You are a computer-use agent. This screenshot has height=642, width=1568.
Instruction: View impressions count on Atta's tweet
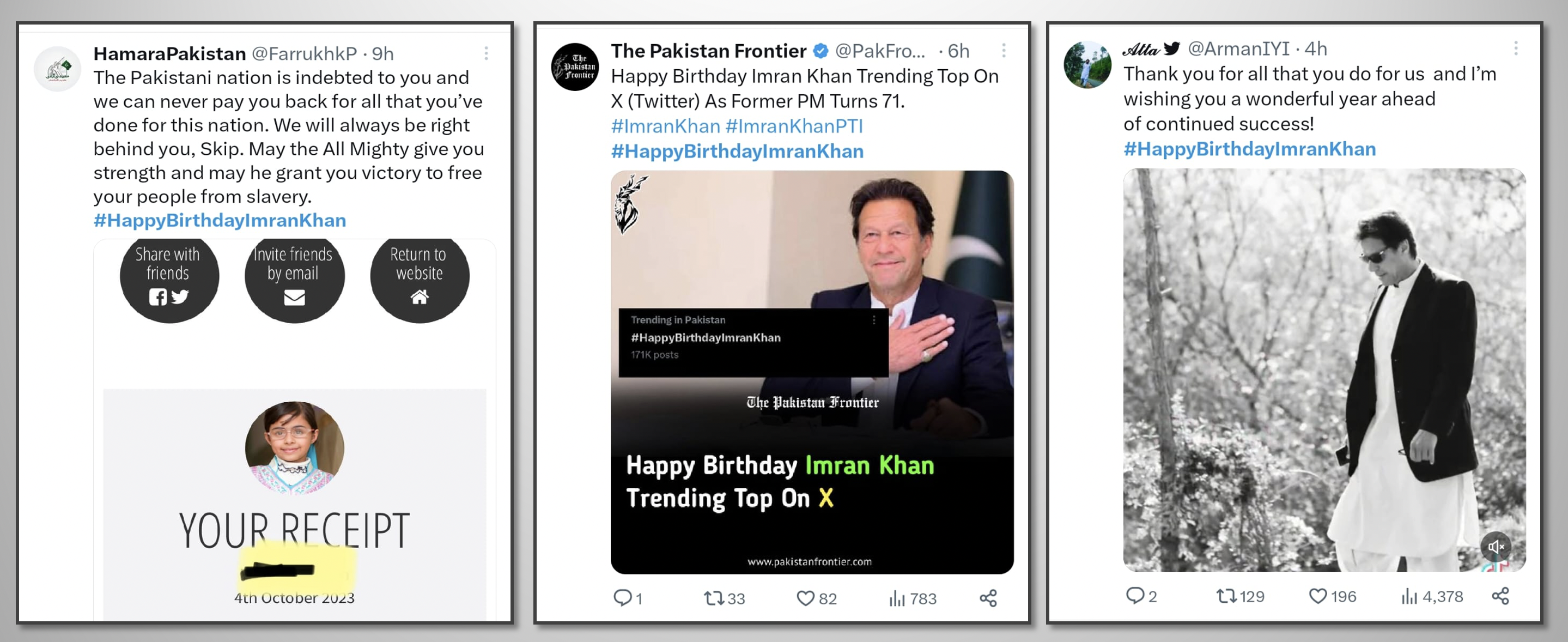coord(1433,596)
